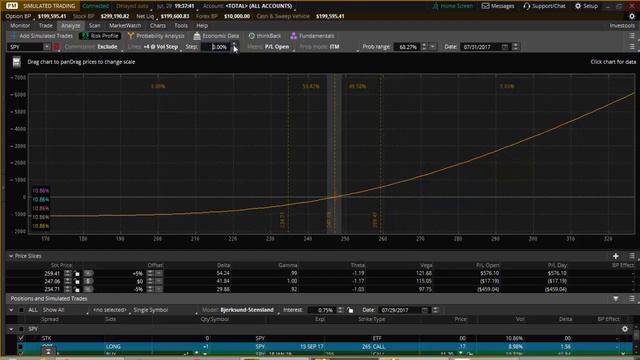The image size is (640, 360).
Task: Open the Single Symbol dropdown
Action: point(164,310)
